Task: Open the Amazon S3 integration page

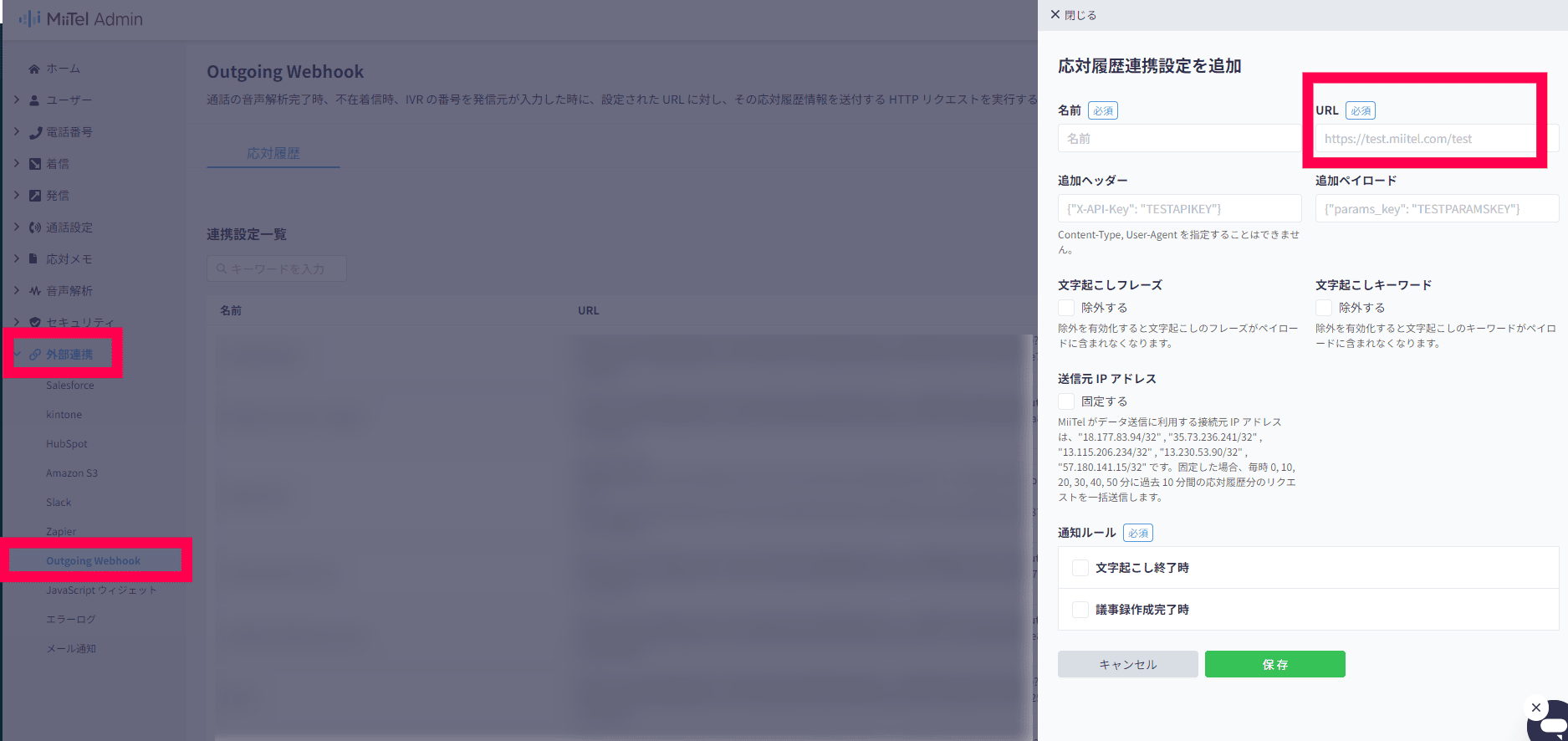Action: pos(72,473)
